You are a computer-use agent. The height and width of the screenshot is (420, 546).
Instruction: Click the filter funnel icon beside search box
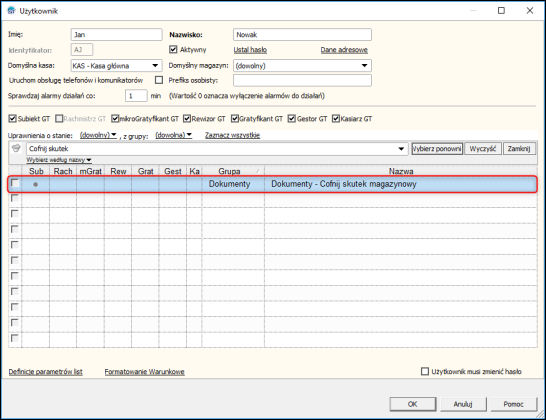tap(16, 148)
